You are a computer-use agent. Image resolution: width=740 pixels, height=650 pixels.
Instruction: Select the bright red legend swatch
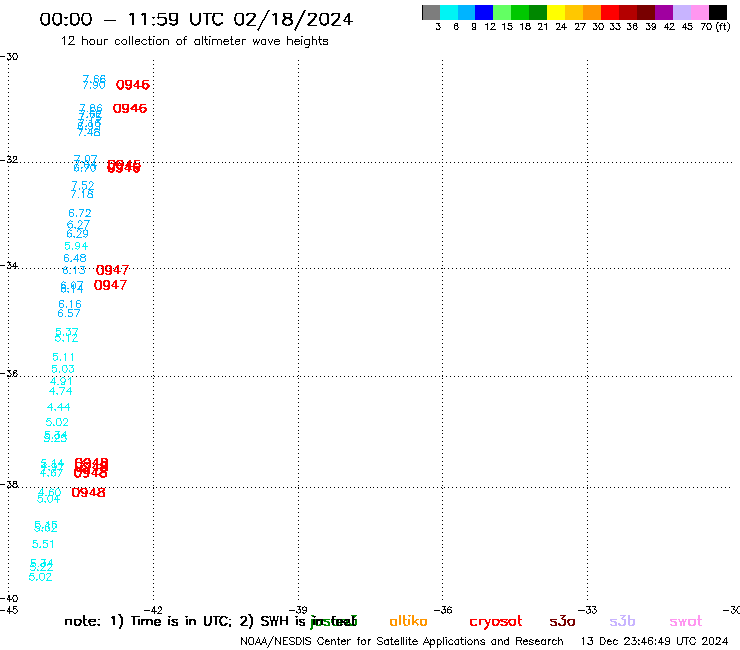pyautogui.click(x=610, y=12)
